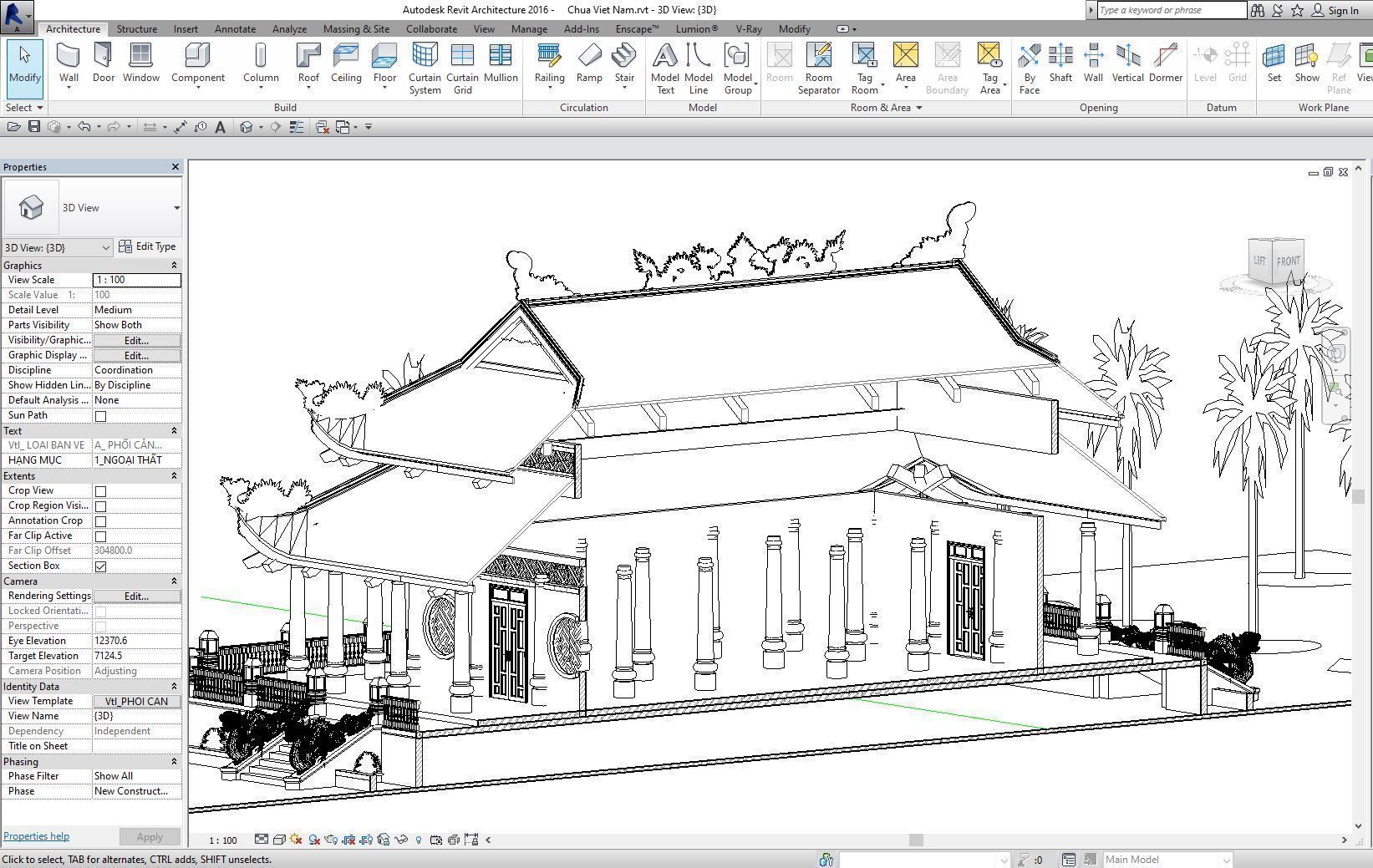This screenshot has height=868, width=1373.
Task: Click the Set work plane icon
Action: (1274, 63)
